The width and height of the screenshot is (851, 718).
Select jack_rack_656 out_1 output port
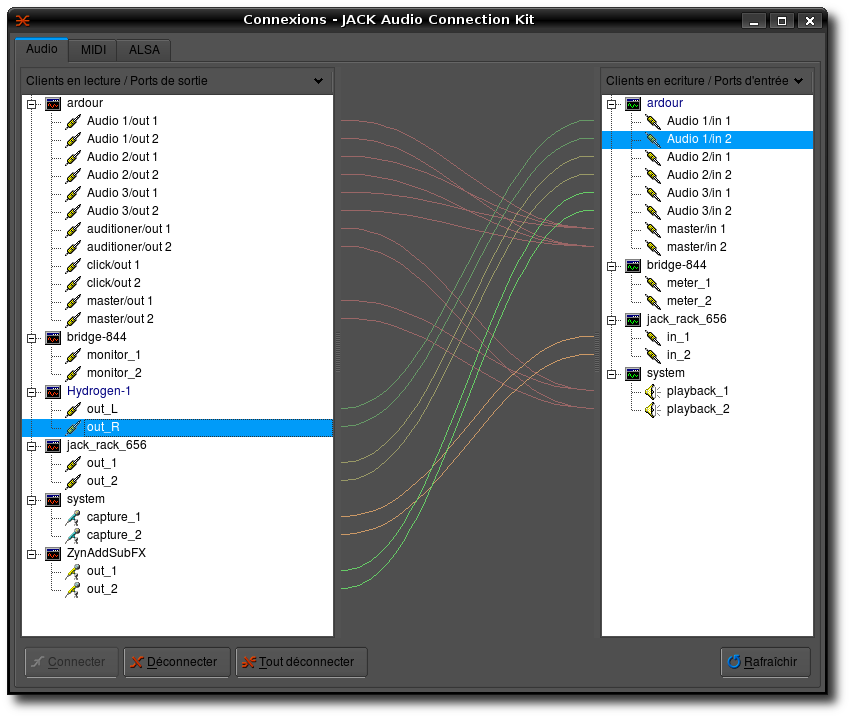(x=101, y=463)
